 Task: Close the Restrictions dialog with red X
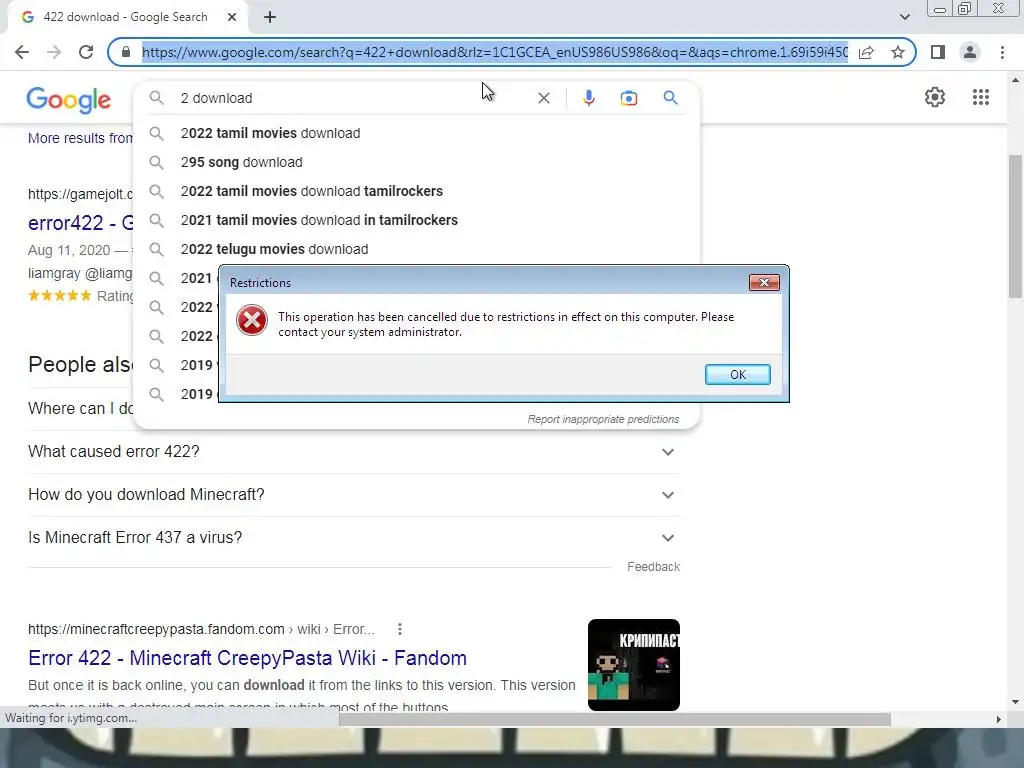(764, 282)
